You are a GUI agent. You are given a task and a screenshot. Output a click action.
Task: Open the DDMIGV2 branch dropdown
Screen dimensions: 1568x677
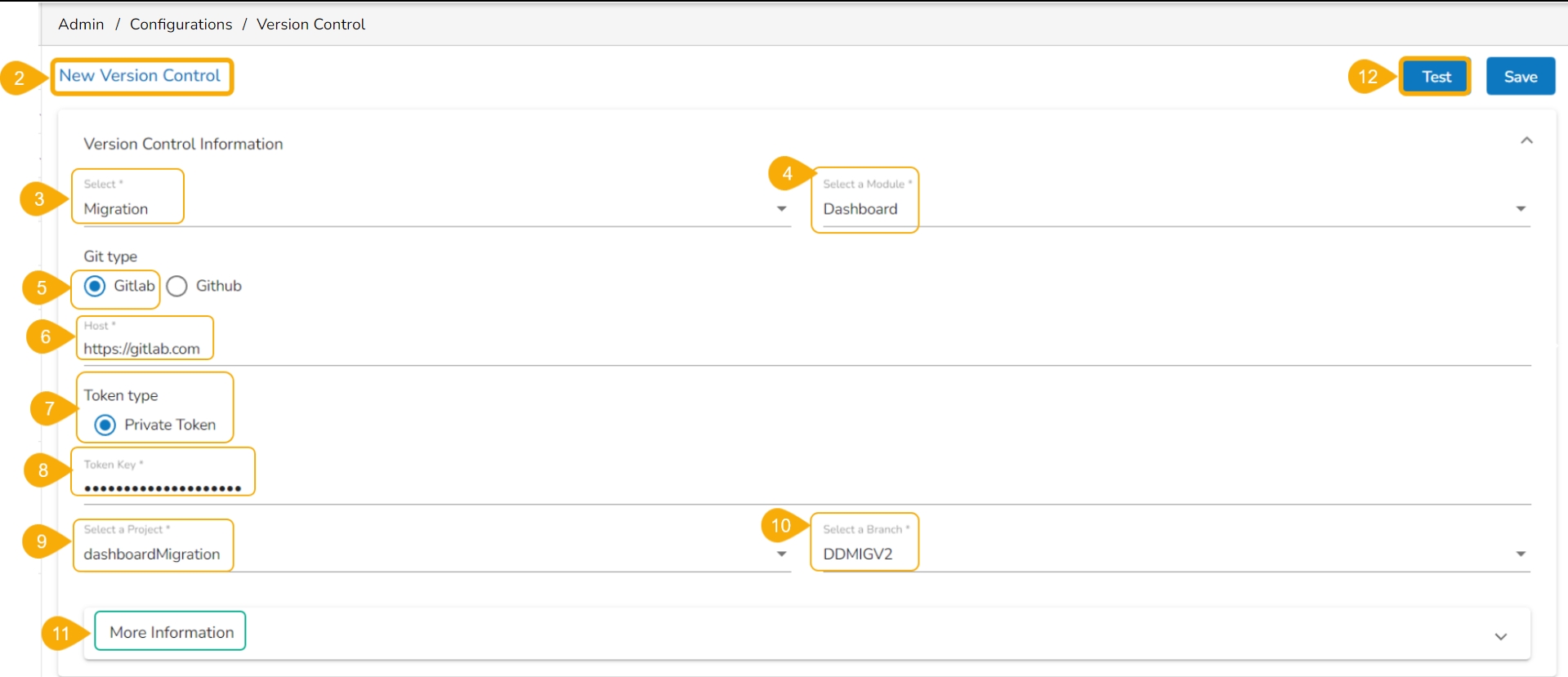pyautogui.click(x=1144, y=555)
